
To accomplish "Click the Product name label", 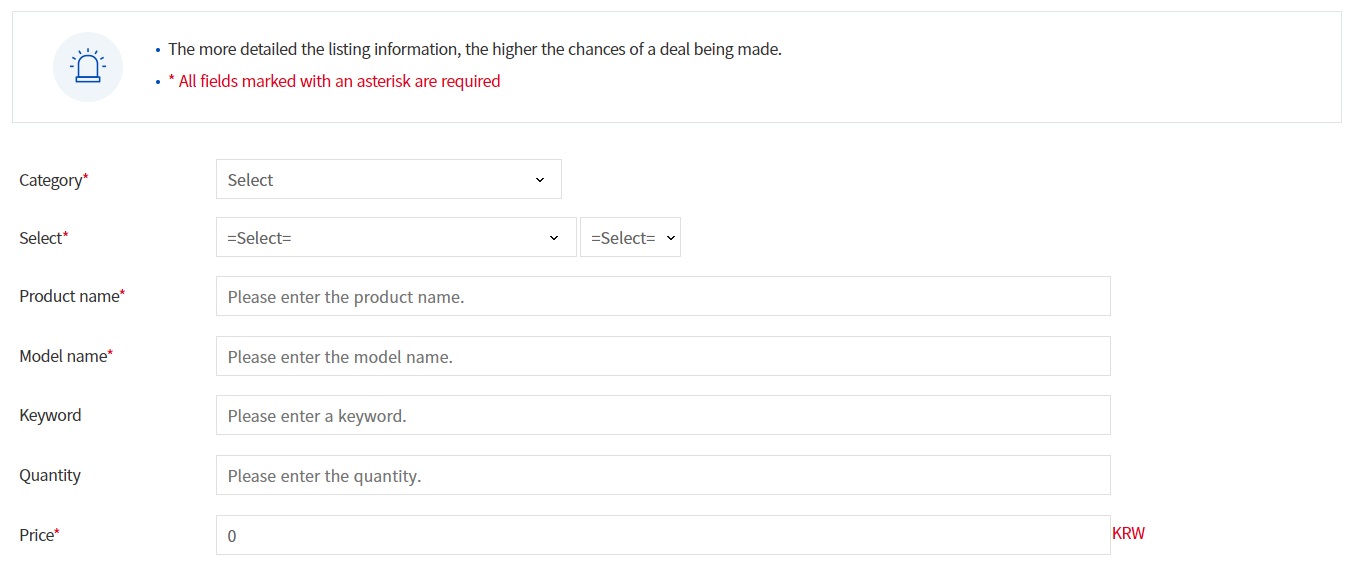I will click(69, 296).
